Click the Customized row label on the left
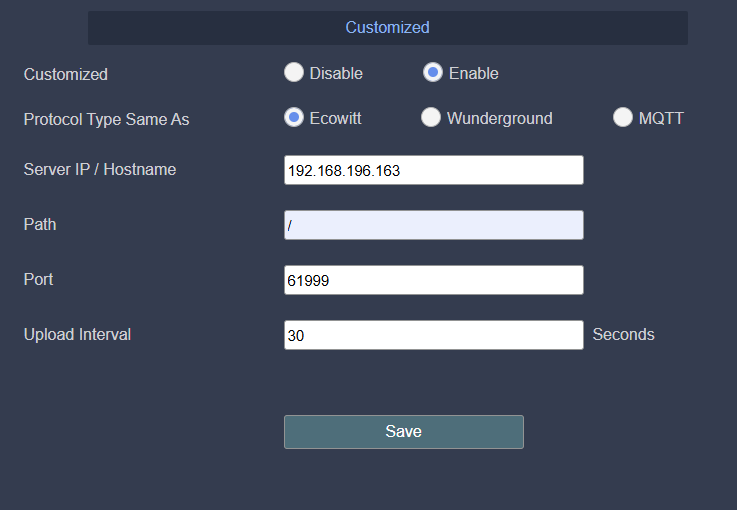737x510 pixels. [x=66, y=74]
